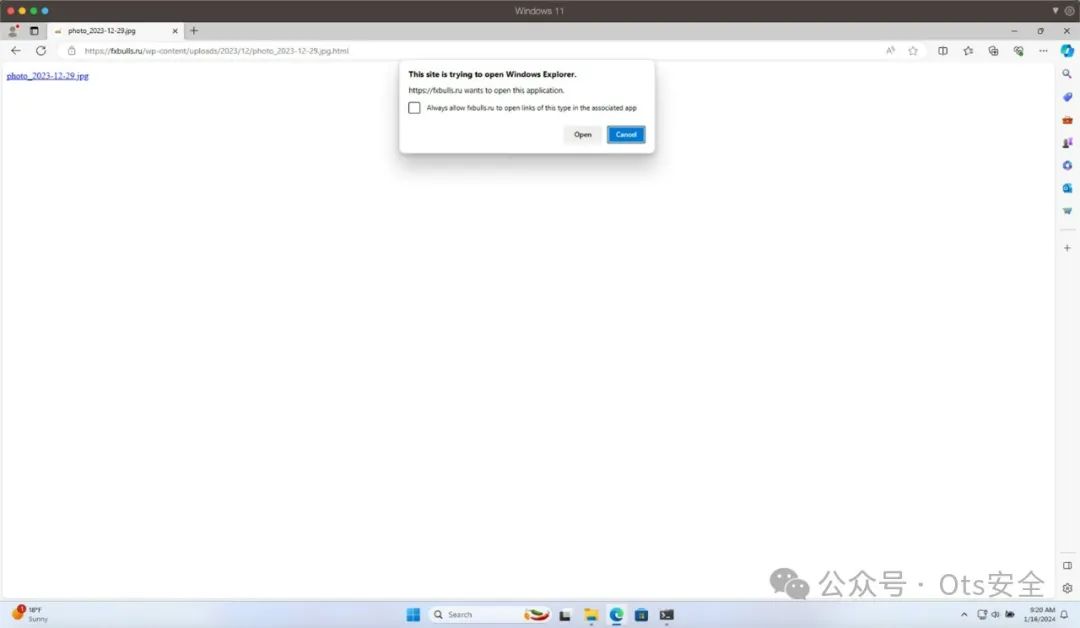Open Outlook in the sidebar
The height and width of the screenshot is (628, 1080).
point(1067,188)
